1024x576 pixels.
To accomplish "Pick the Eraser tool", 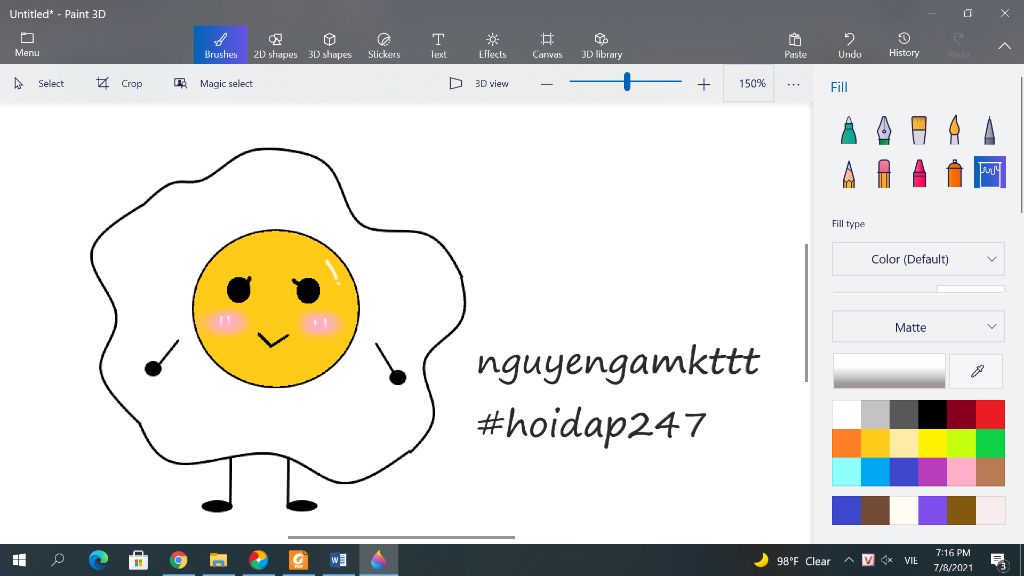I will click(884, 174).
